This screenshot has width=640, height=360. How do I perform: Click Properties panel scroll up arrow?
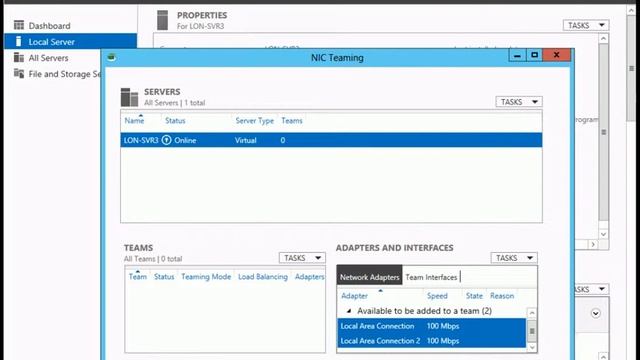coord(604,38)
